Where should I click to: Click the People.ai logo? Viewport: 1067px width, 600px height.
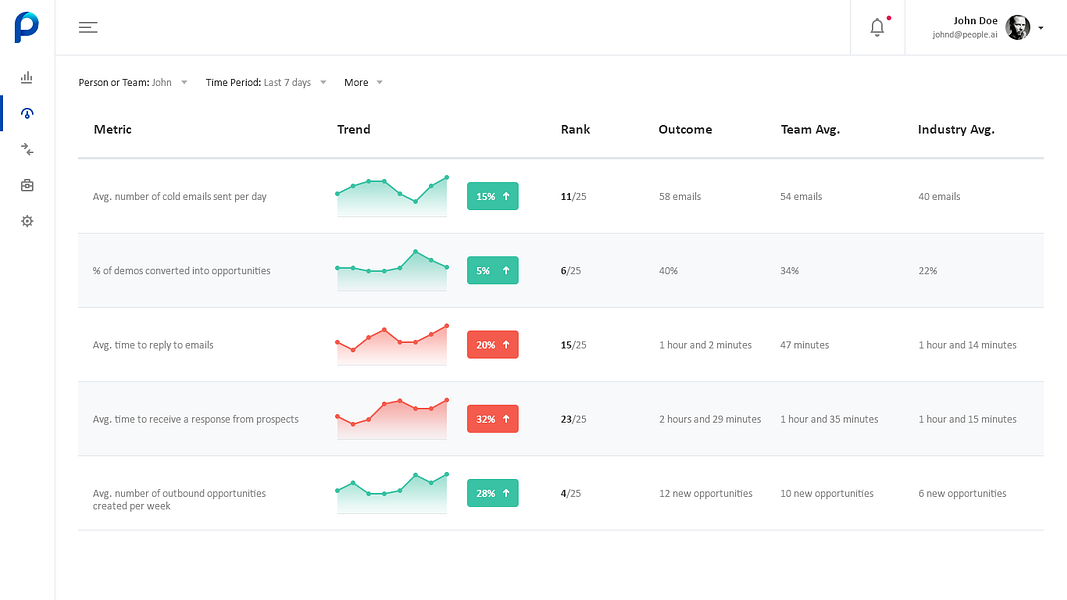click(27, 27)
